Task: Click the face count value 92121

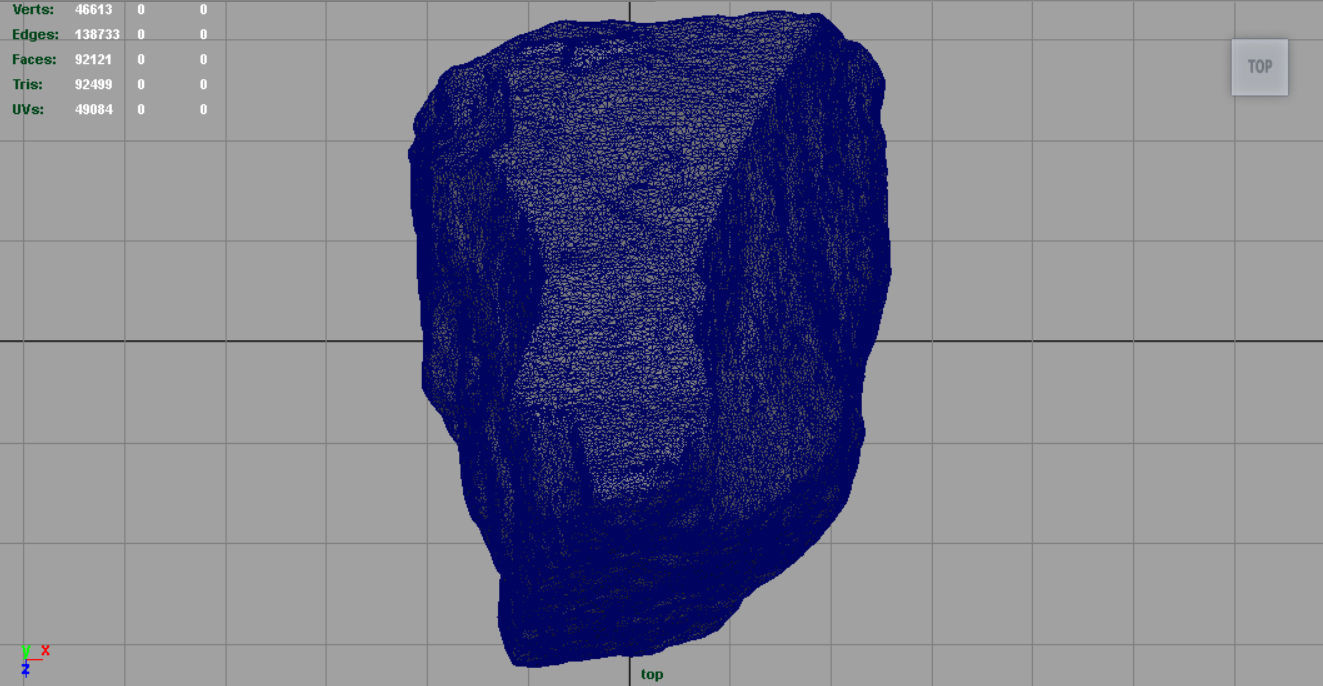Action: [x=93, y=59]
